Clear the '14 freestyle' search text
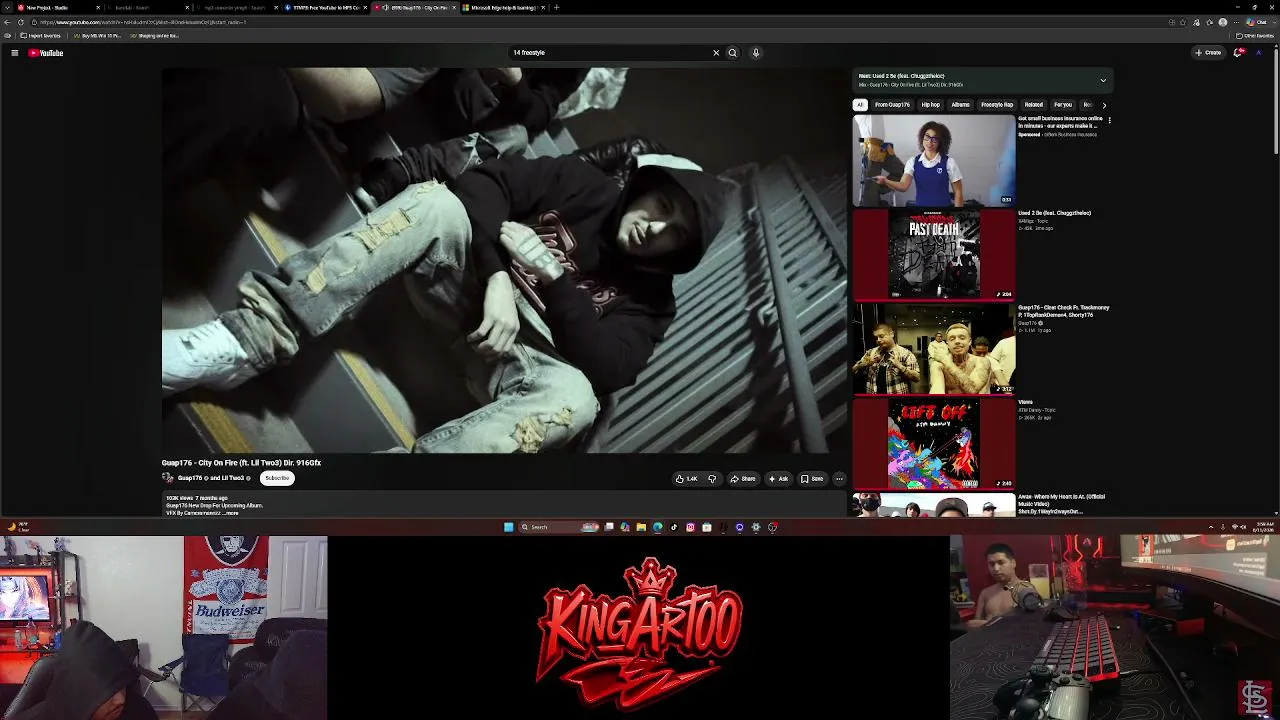The width and height of the screenshot is (1280, 720). [x=716, y=53]
